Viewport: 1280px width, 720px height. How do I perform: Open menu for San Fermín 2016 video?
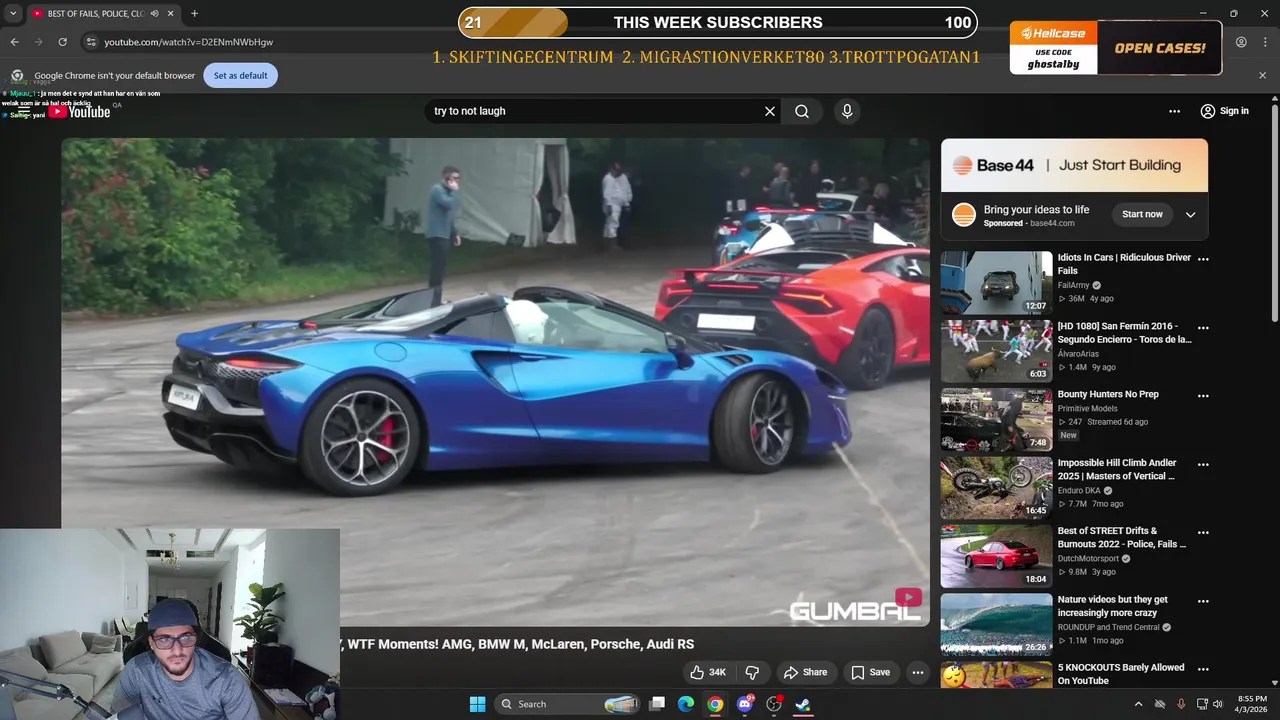point(1203,328)
